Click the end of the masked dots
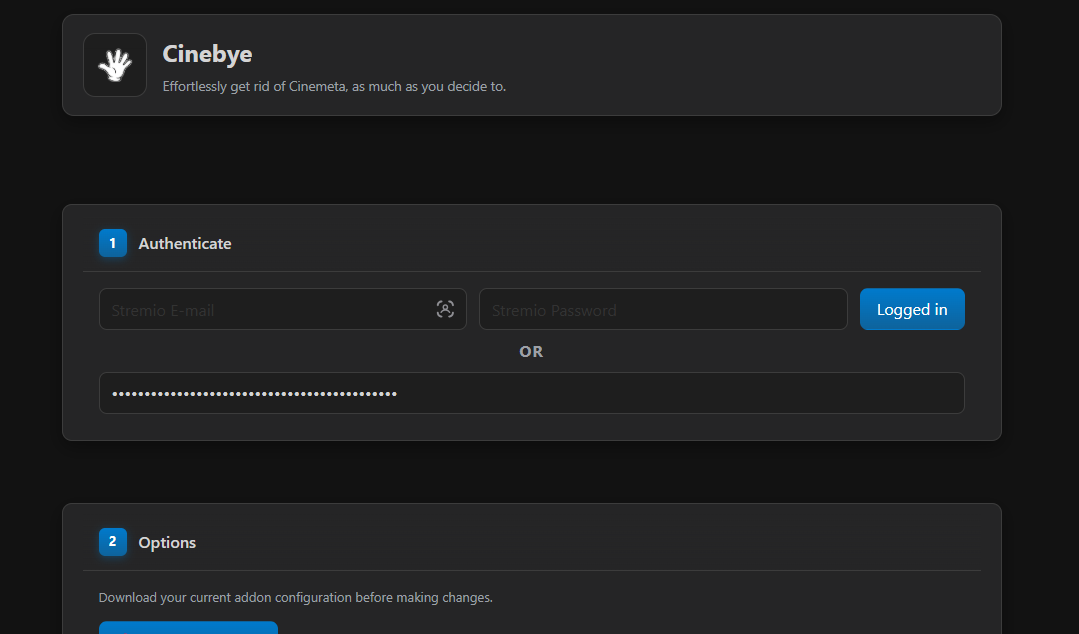The image size is (1079, 634). click(396, 394)
